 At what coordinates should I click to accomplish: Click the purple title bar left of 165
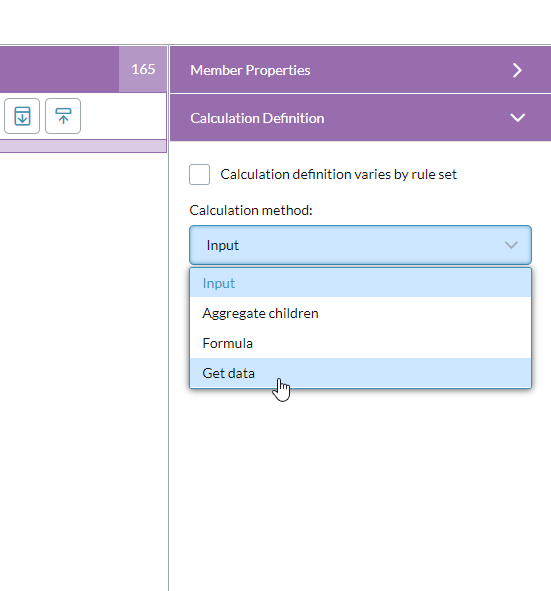tap(60, 69)
